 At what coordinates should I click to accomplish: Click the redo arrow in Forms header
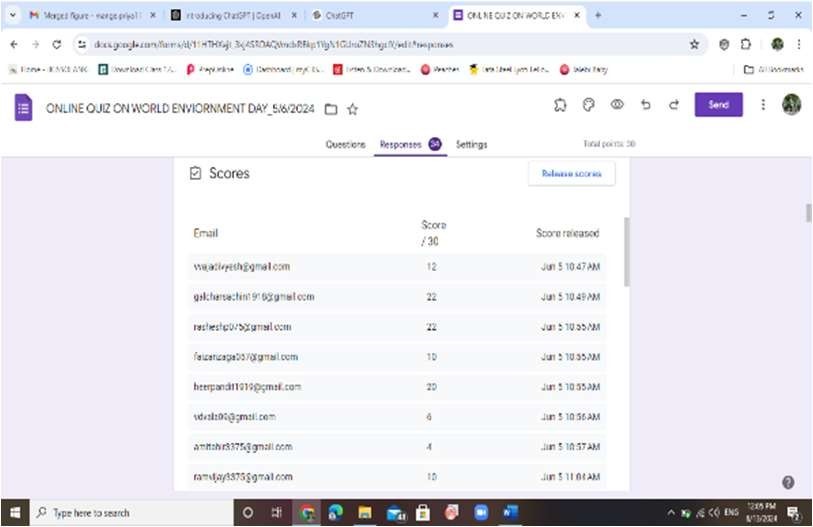click(673, 105)
